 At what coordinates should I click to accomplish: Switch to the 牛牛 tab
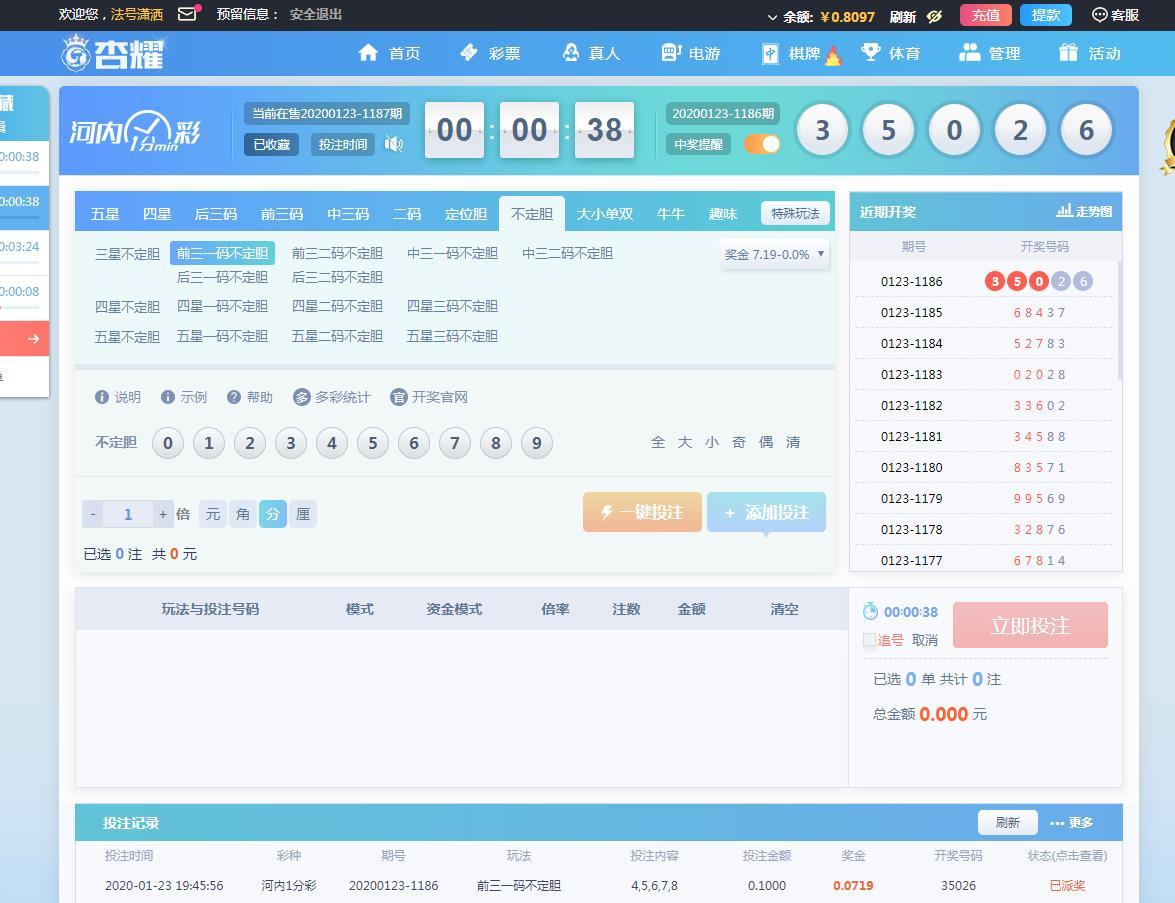[x=671, y=214]
